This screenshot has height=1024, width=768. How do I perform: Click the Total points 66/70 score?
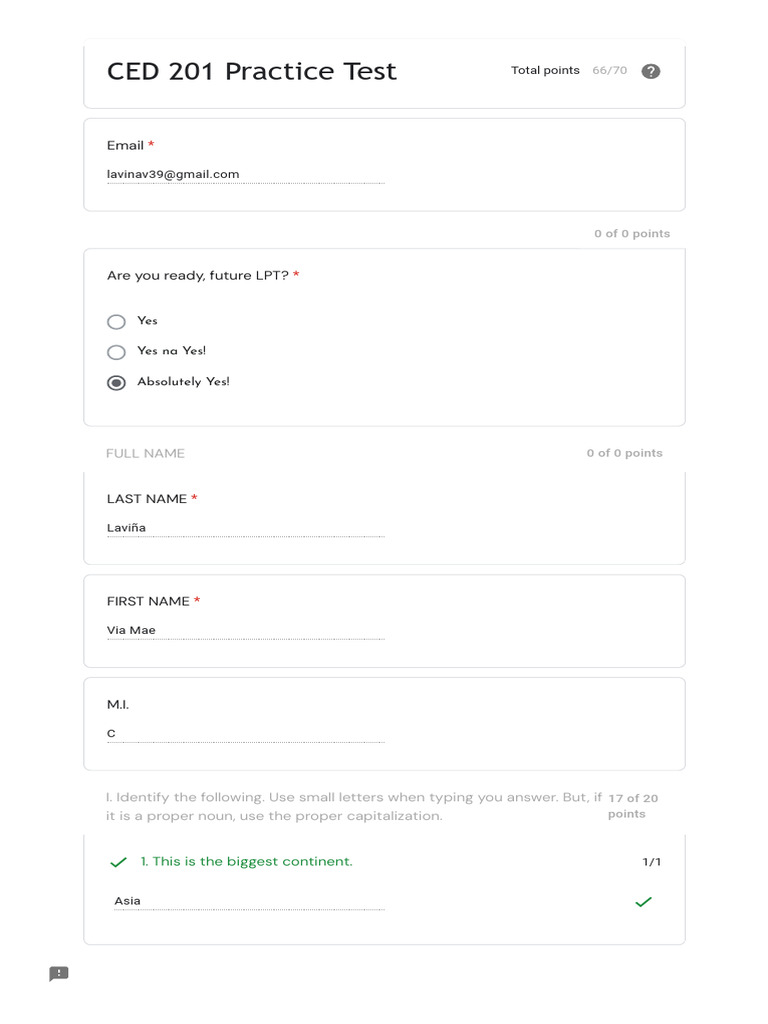pos(569,71)
